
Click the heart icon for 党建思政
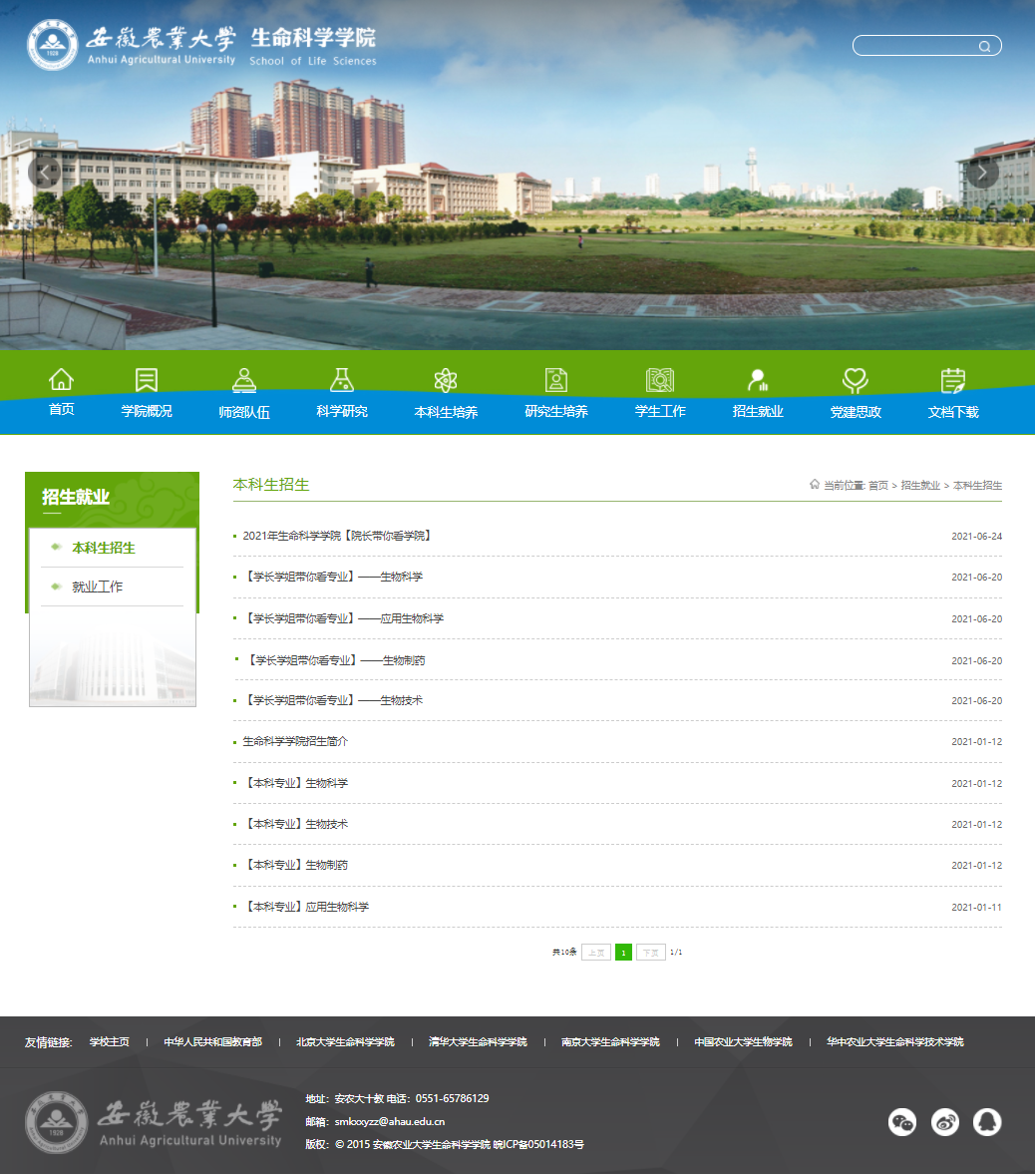(855, 380)
